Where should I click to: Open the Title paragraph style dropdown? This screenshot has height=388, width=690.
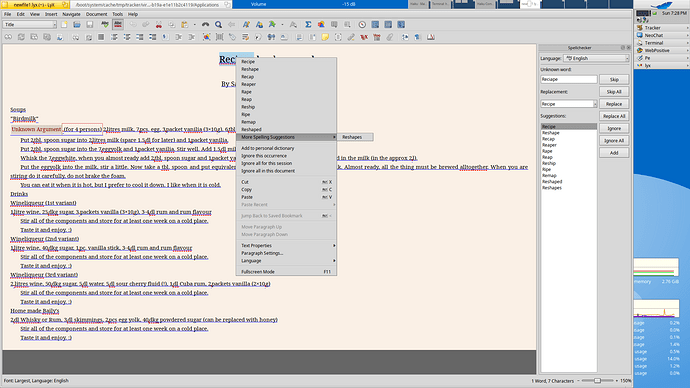30,25
